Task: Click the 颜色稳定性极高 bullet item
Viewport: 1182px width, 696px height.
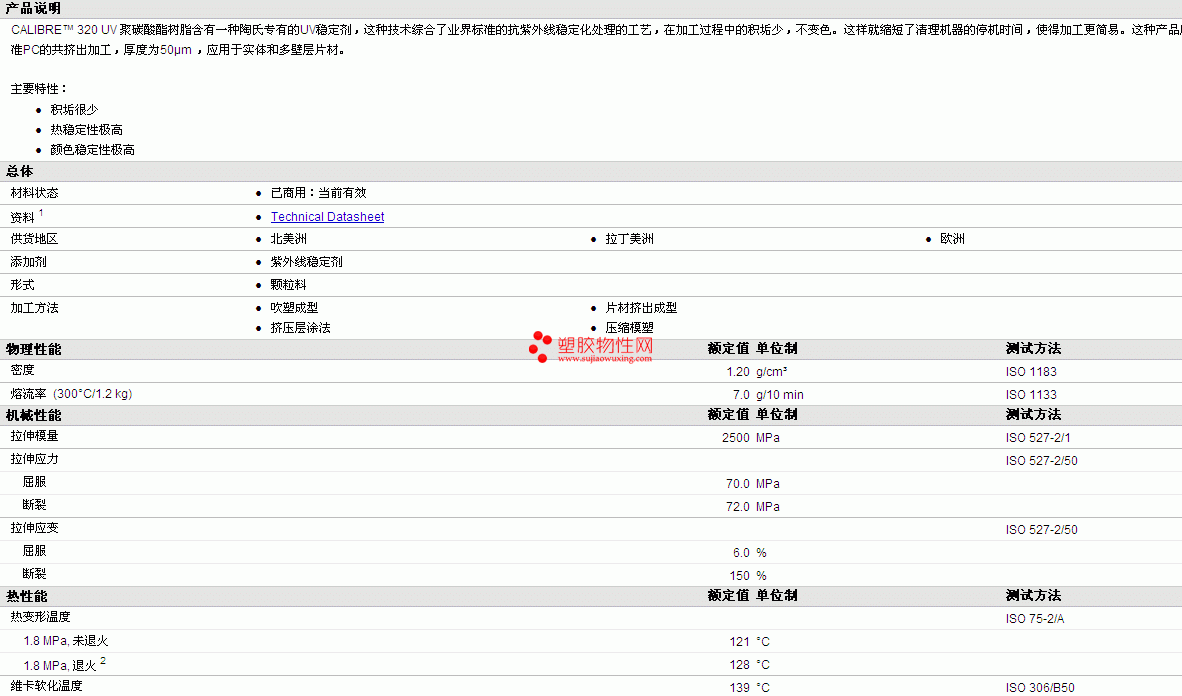Action: (92, 149)
